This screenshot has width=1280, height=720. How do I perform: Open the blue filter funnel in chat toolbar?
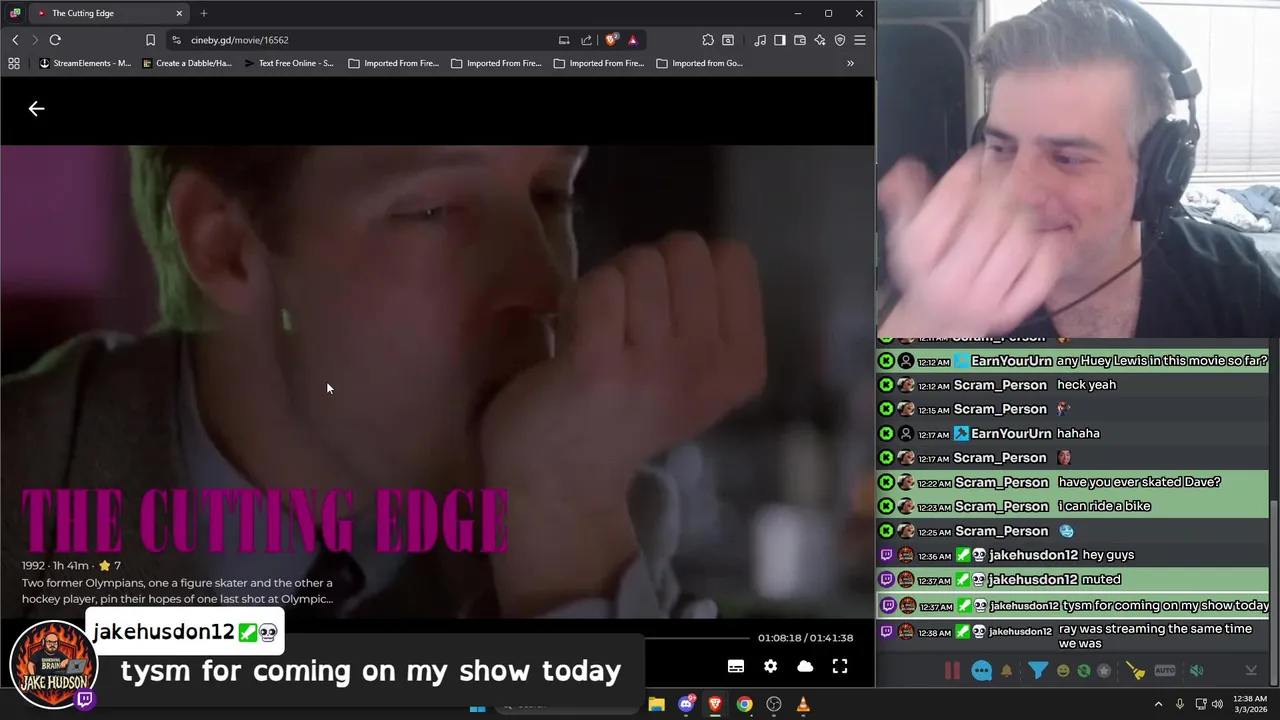click(1038, 670)
